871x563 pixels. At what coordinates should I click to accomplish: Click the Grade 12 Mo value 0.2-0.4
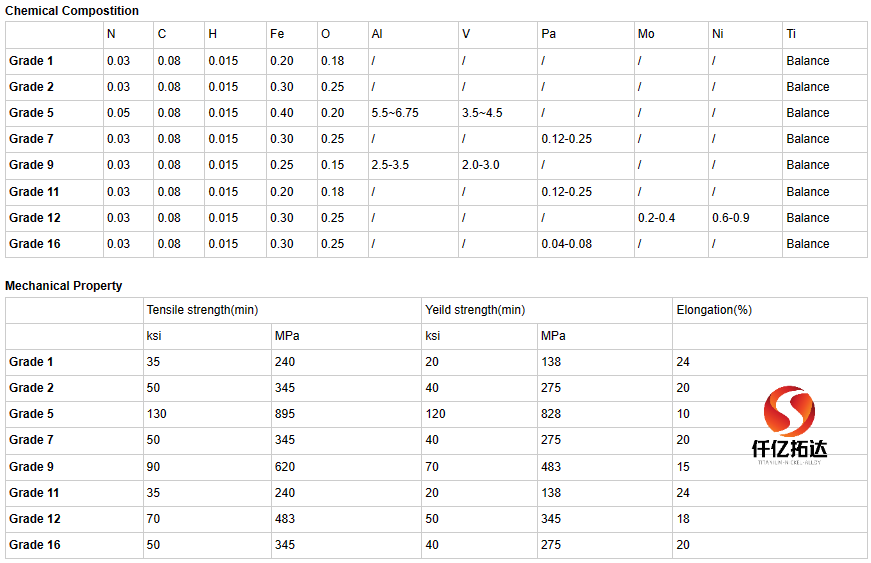click(656, 218)
